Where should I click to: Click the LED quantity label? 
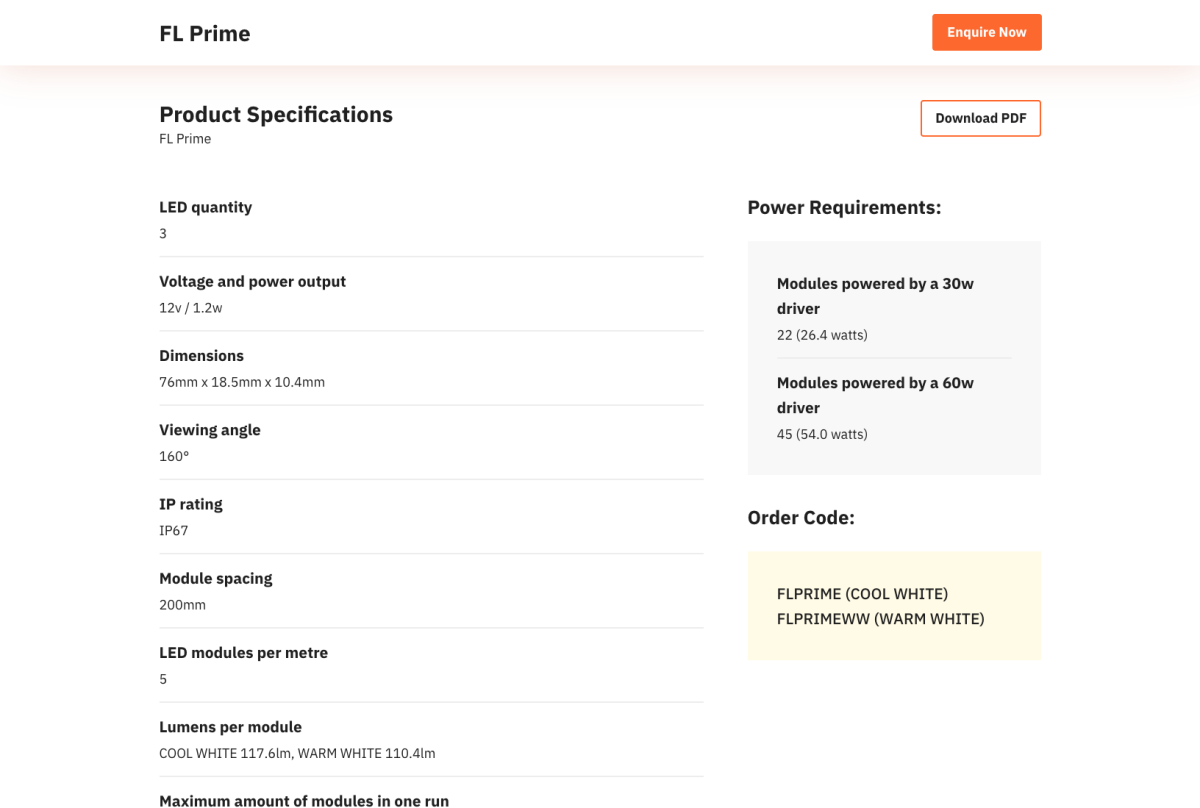205,207
